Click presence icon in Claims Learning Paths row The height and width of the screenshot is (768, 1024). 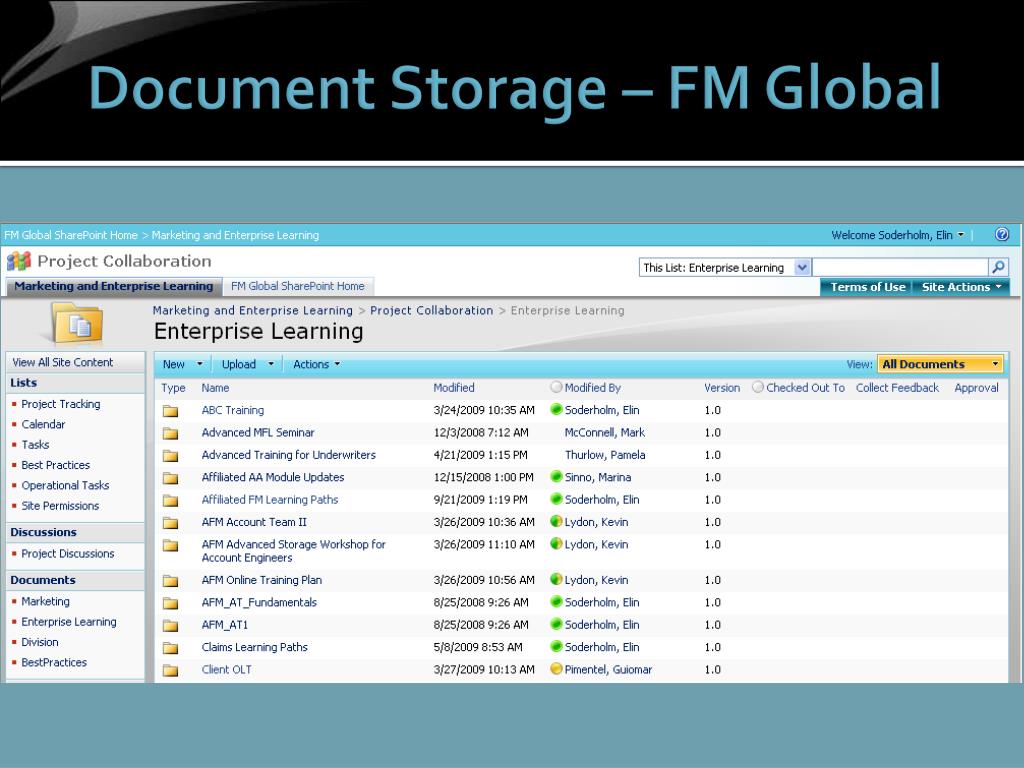click(x=556, y=647)
